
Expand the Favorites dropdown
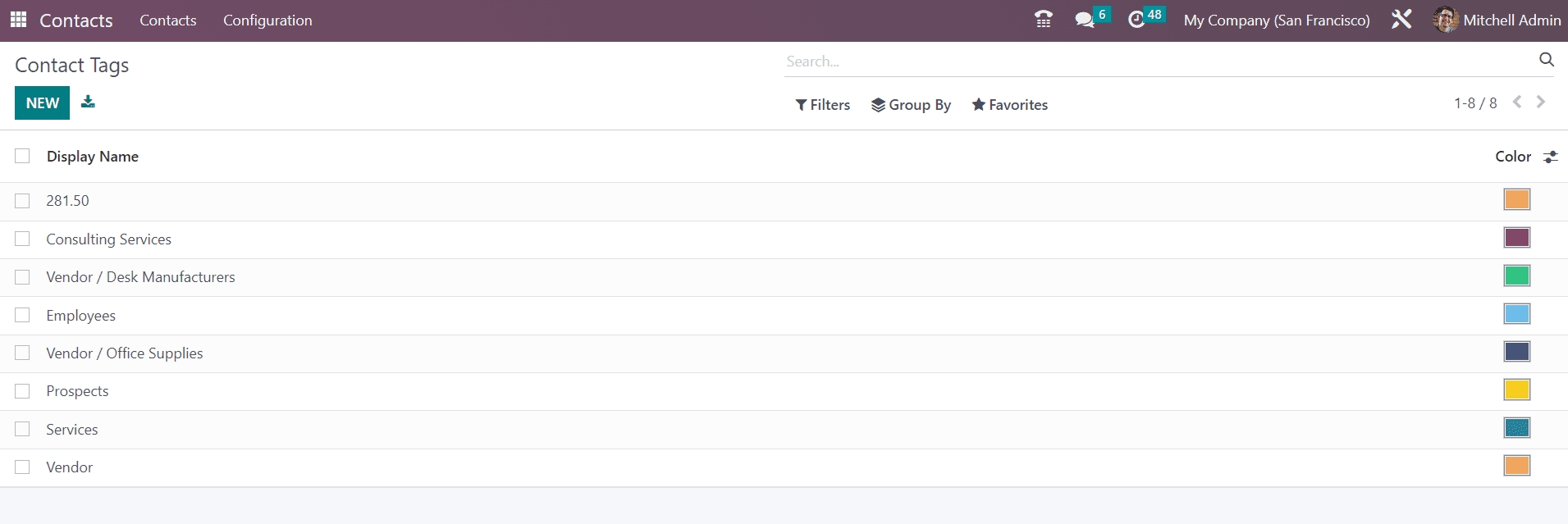tap(1009, 105)
